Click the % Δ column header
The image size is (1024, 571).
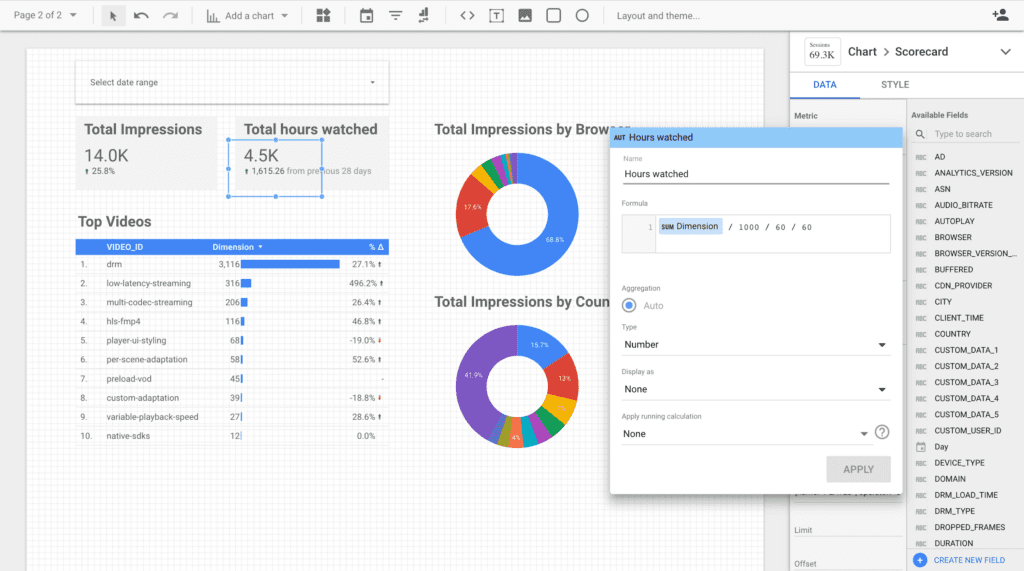tap(376, 247)
